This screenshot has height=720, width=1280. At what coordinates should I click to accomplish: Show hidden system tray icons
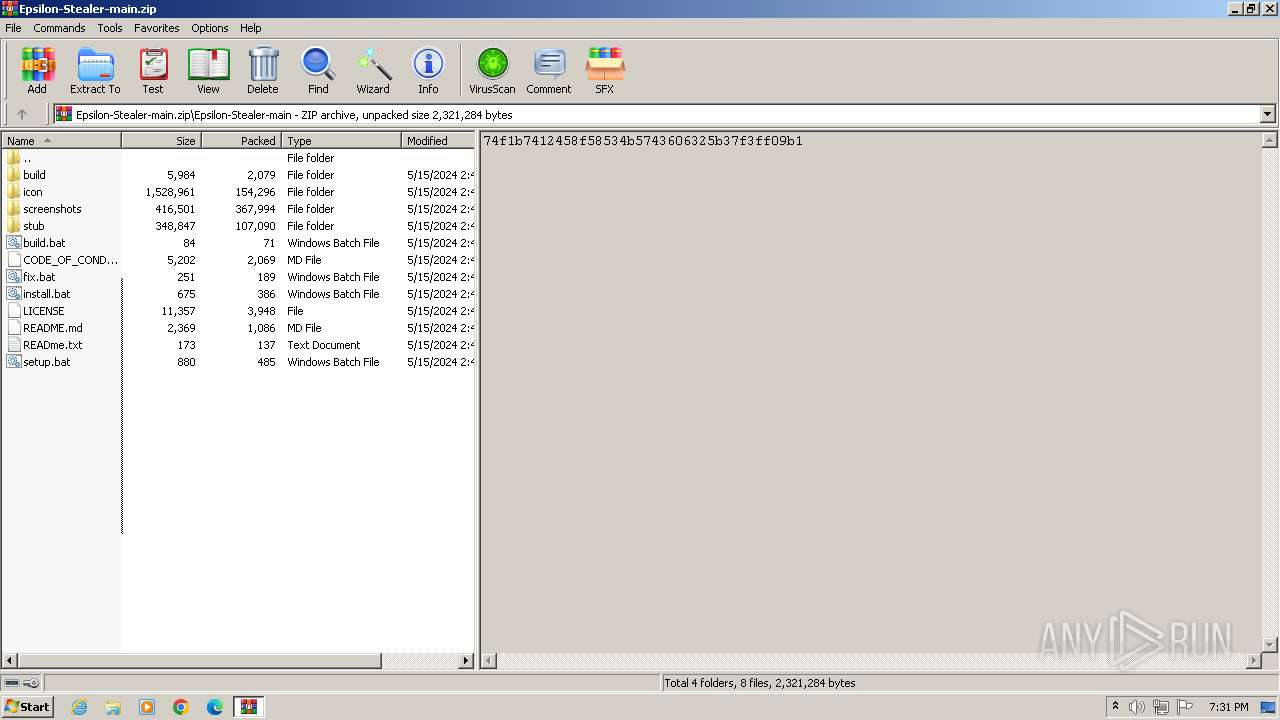click(x=1115, y=707)
